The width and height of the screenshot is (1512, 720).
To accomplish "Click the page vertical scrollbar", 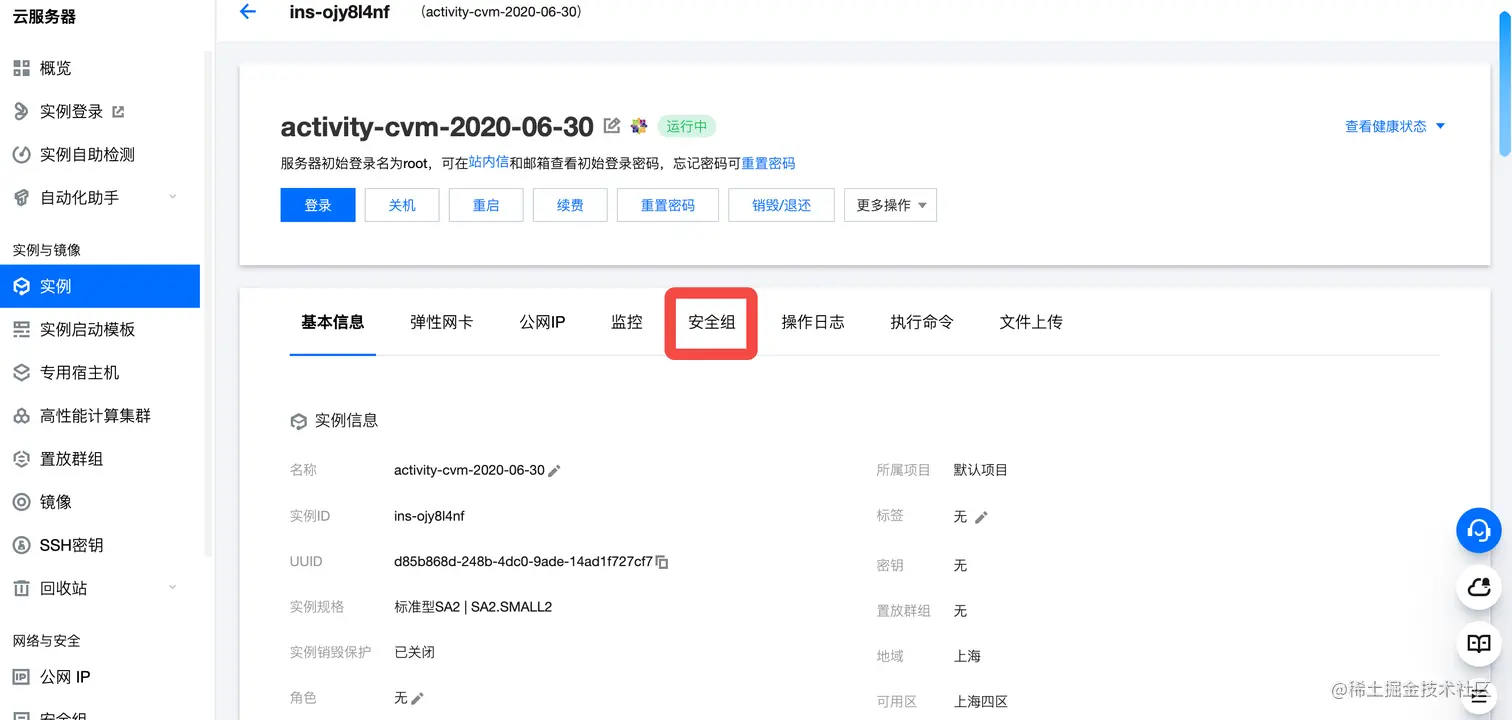I will (1504, 86).
